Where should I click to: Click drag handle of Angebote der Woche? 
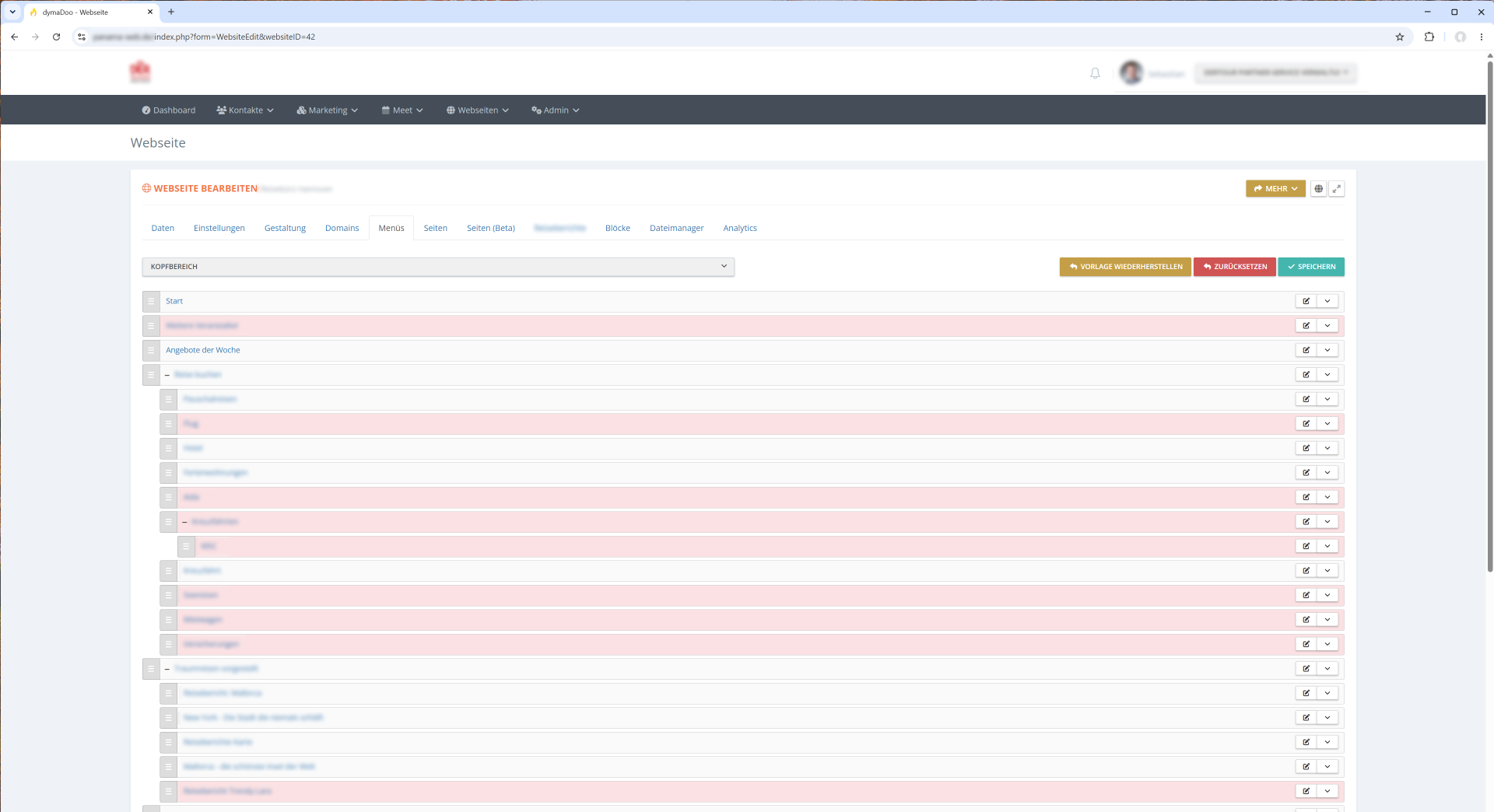pyautogui.click(x=151, y=350)
